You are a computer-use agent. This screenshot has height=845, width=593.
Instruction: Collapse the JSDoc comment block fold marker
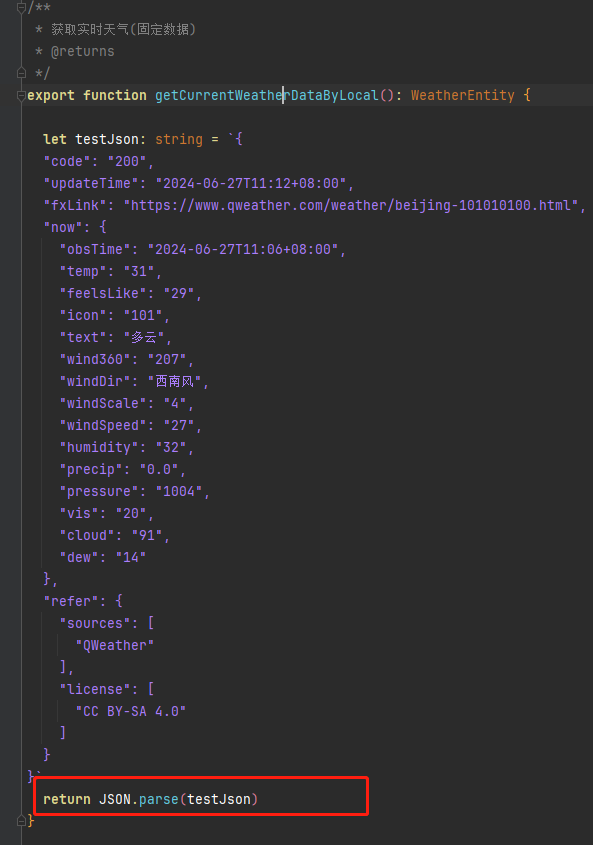coord(21,8)
